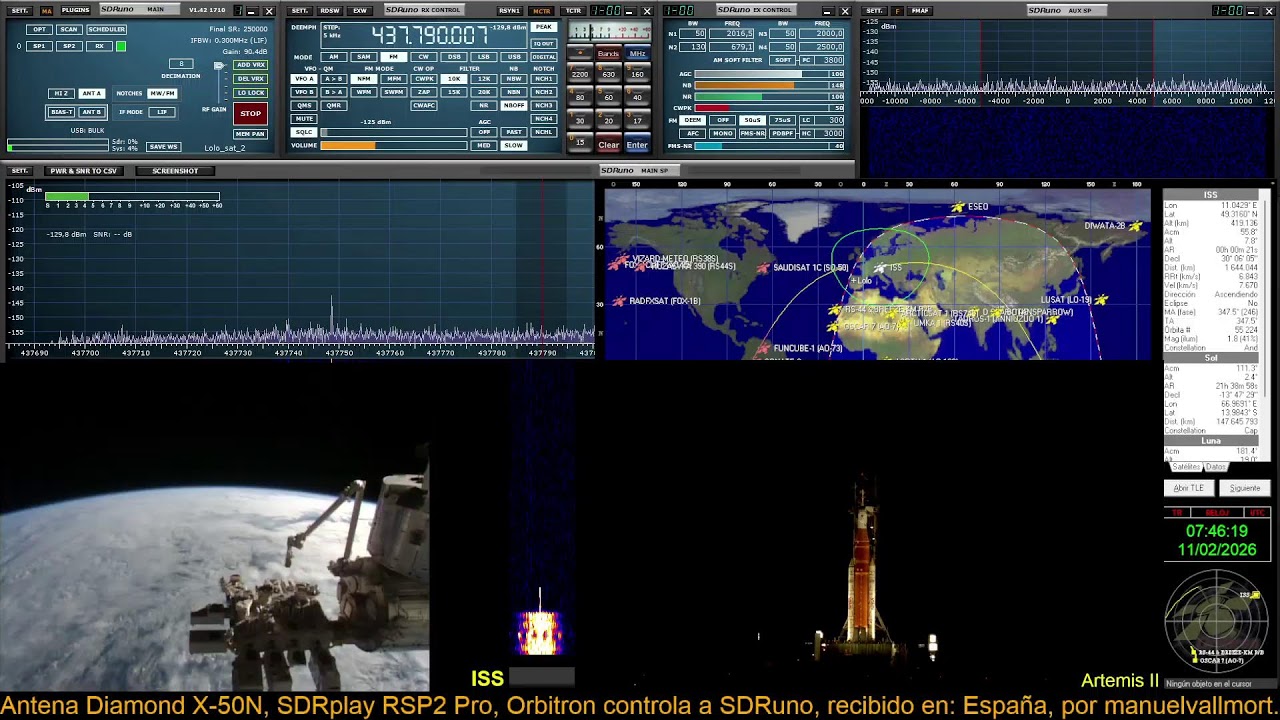Toggle the SQLC squelch button
This screenshot has width=1280, height=720.
click(x=304, y=132)
